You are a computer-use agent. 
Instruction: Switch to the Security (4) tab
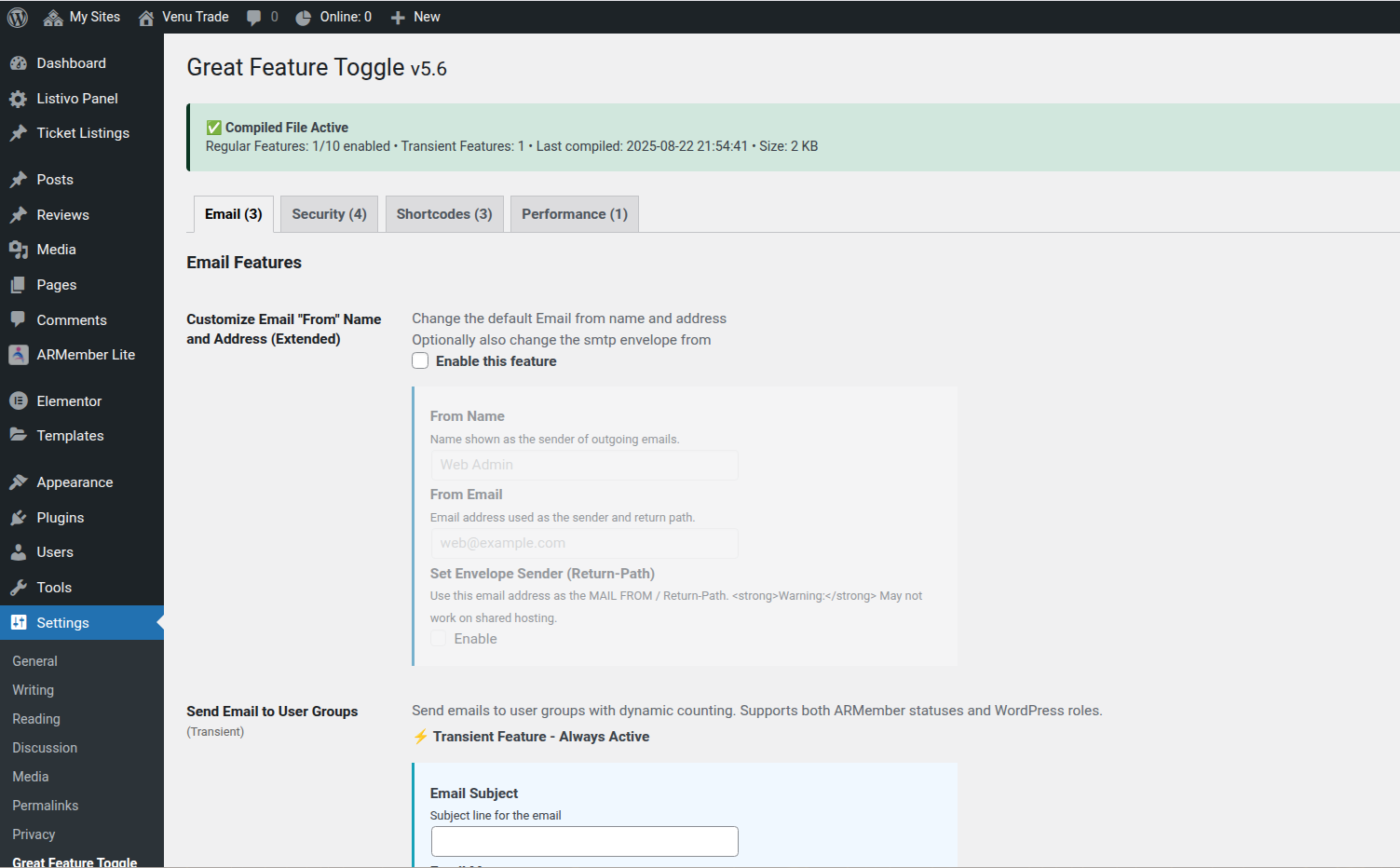click(329, 214)
